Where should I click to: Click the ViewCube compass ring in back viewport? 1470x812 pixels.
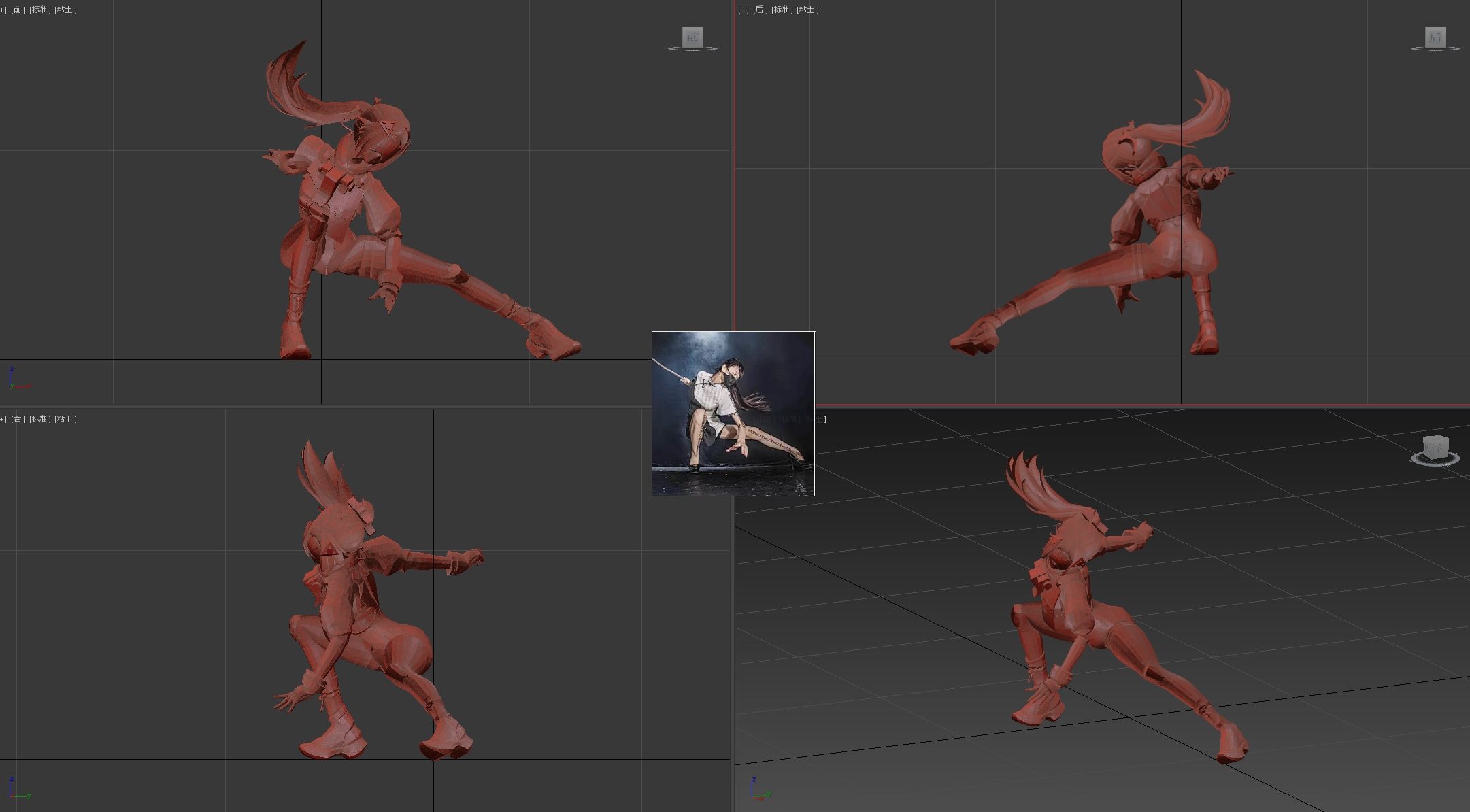pyautogui.click(x=1435, y=49)
